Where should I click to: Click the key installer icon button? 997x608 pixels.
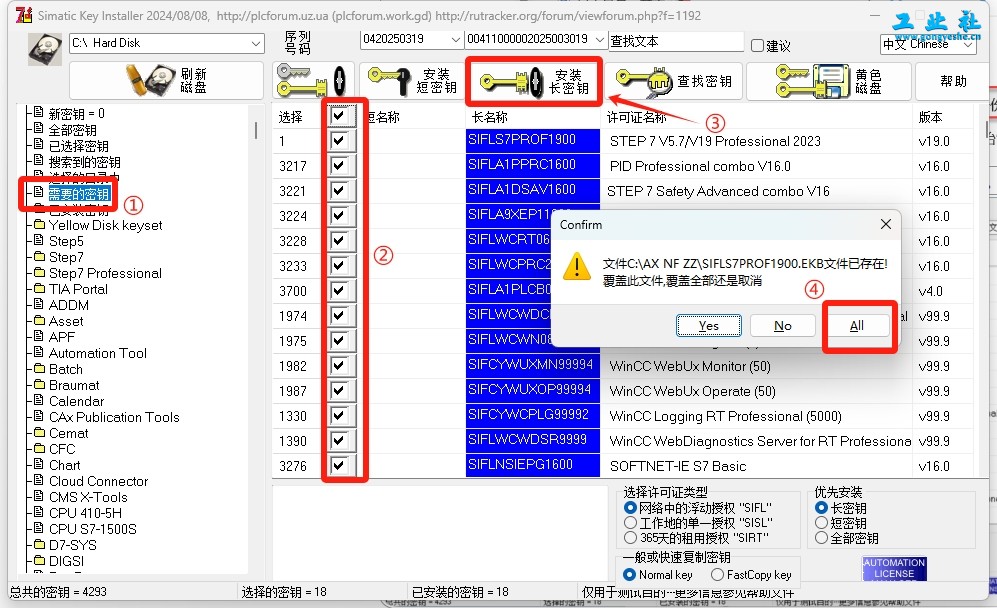(313, 80)
